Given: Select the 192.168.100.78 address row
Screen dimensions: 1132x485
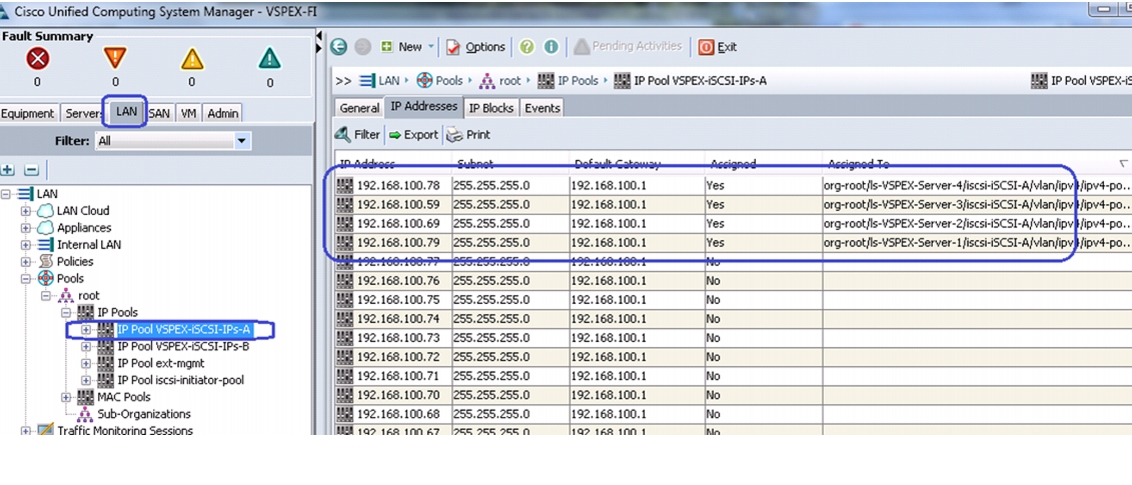Looking at the screenshot, I should pos(733,185).
